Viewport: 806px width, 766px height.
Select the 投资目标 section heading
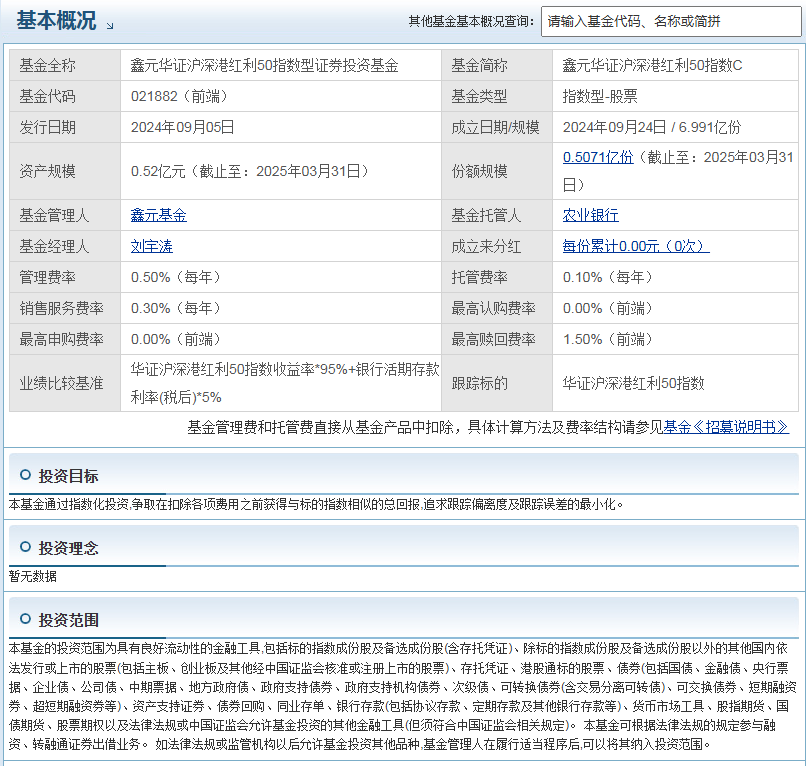pyautogui.click(x=68, y=476)
